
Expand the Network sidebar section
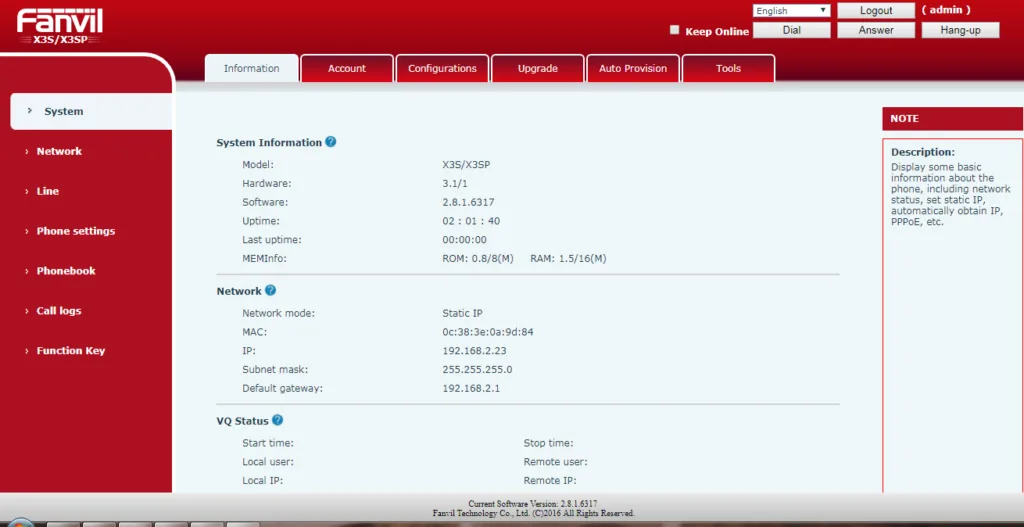(x=59, y=151)
